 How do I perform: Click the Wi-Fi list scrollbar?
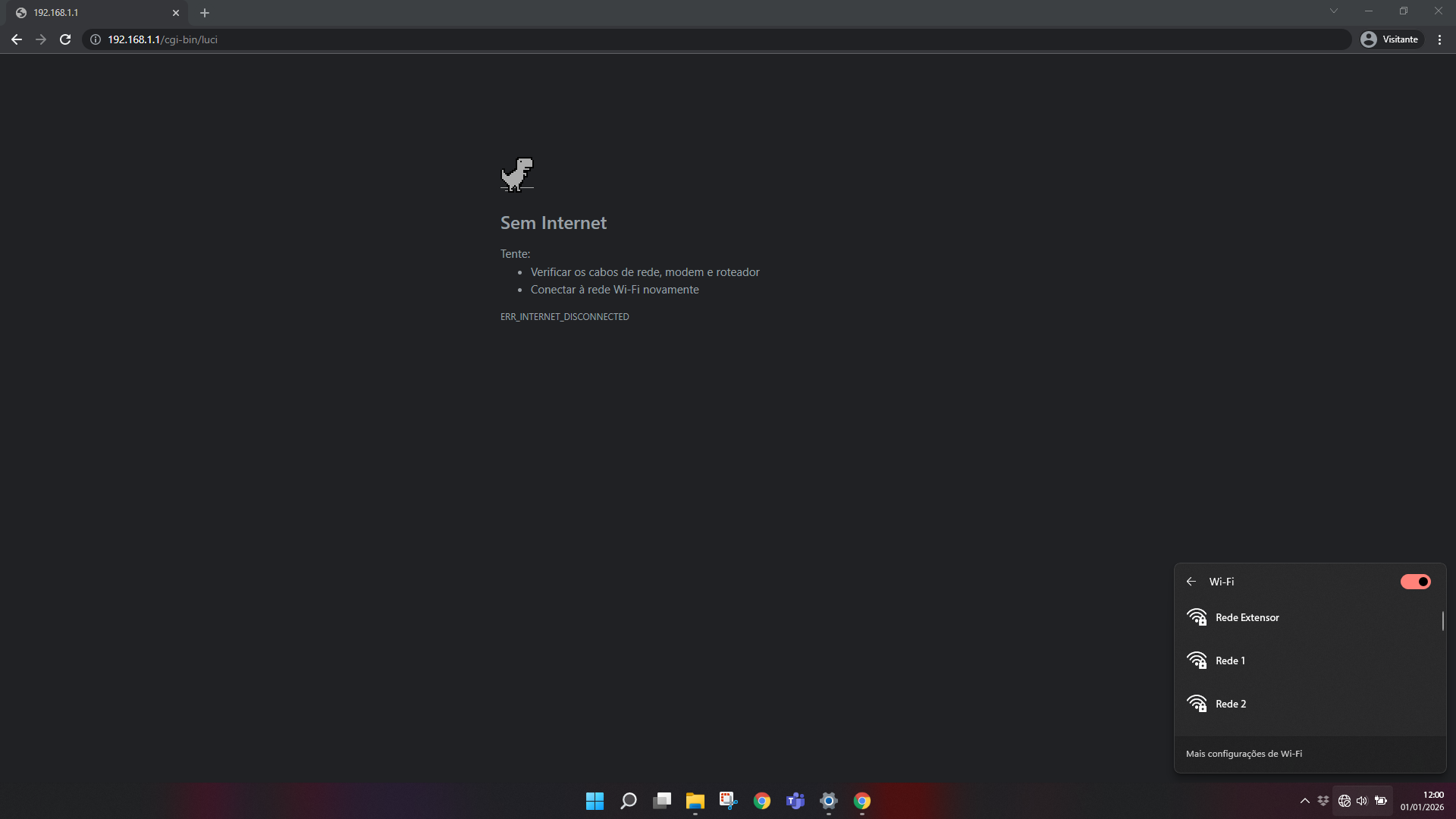pos(1442,622)
